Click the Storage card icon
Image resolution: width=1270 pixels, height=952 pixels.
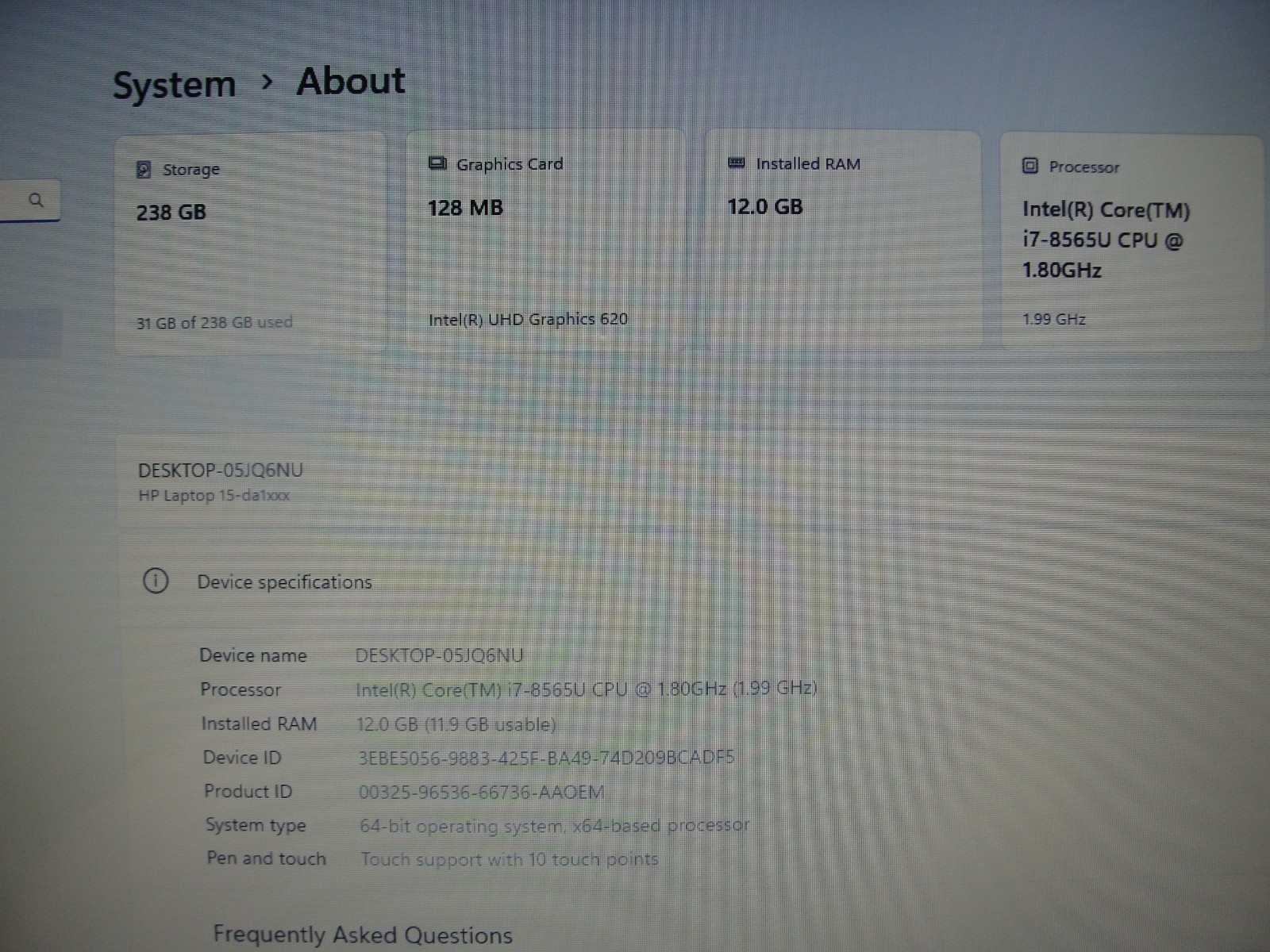[144, 170]
